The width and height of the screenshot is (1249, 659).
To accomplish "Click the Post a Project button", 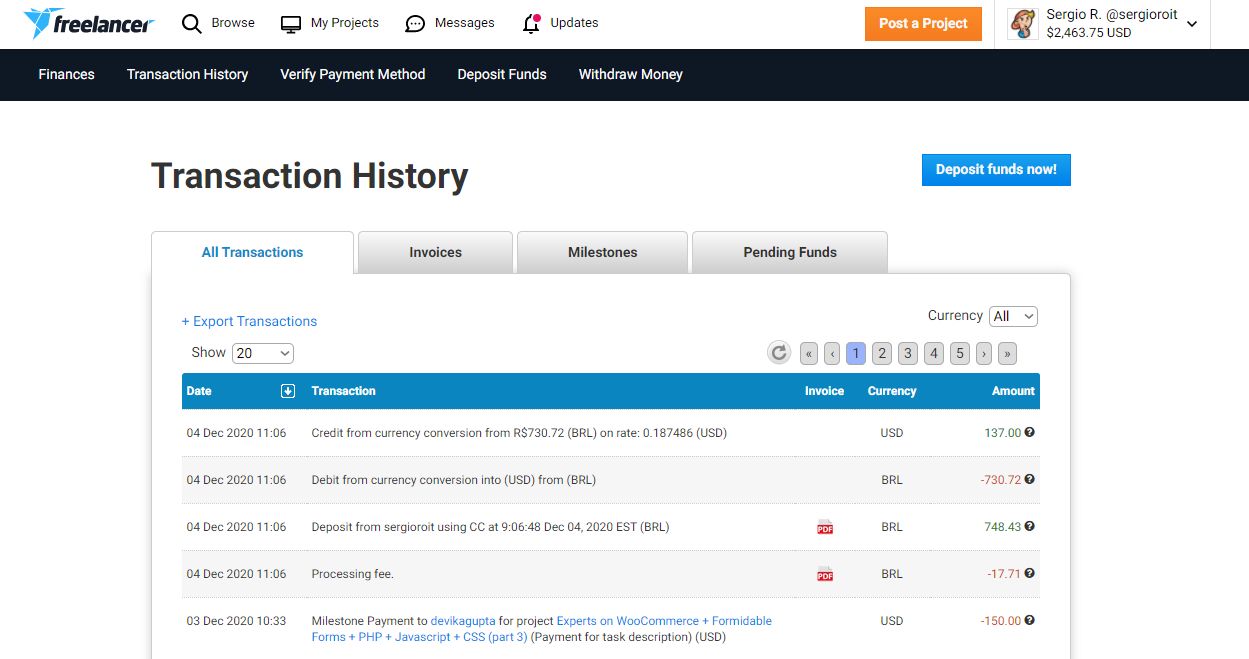I will (x=923, y=24).
